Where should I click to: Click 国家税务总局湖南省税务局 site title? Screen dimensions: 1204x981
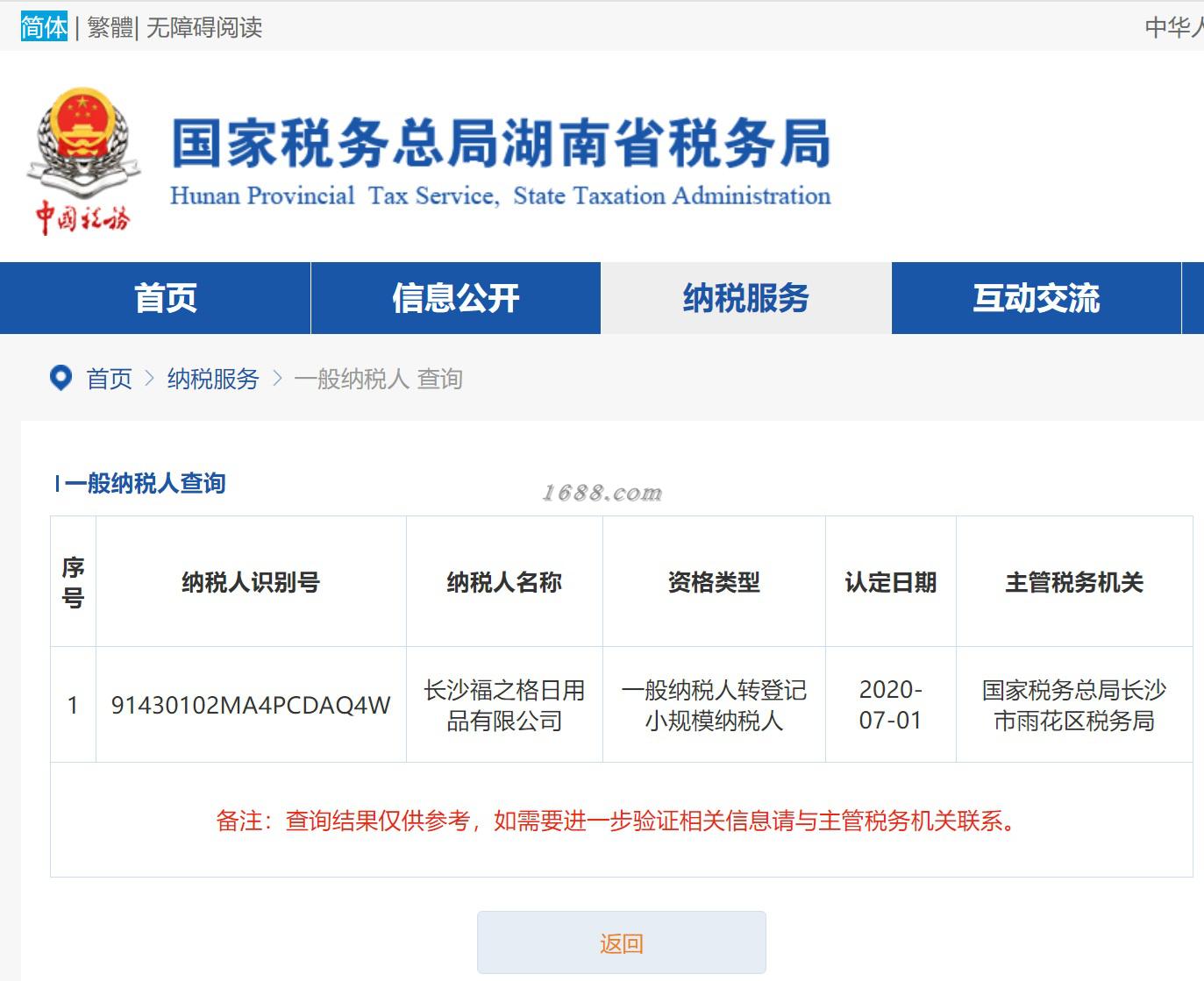click(501, 143)
